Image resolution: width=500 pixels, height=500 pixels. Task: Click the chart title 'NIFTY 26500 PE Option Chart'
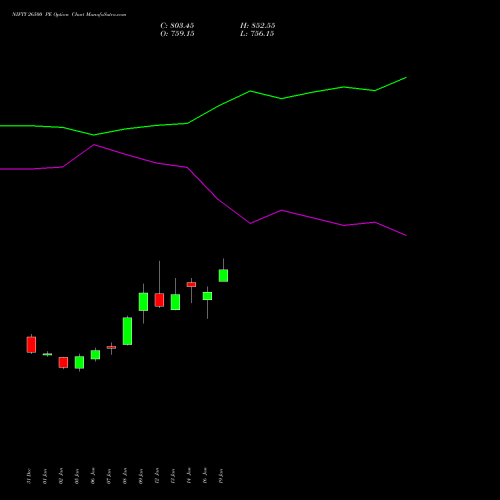tap(48, 15)
